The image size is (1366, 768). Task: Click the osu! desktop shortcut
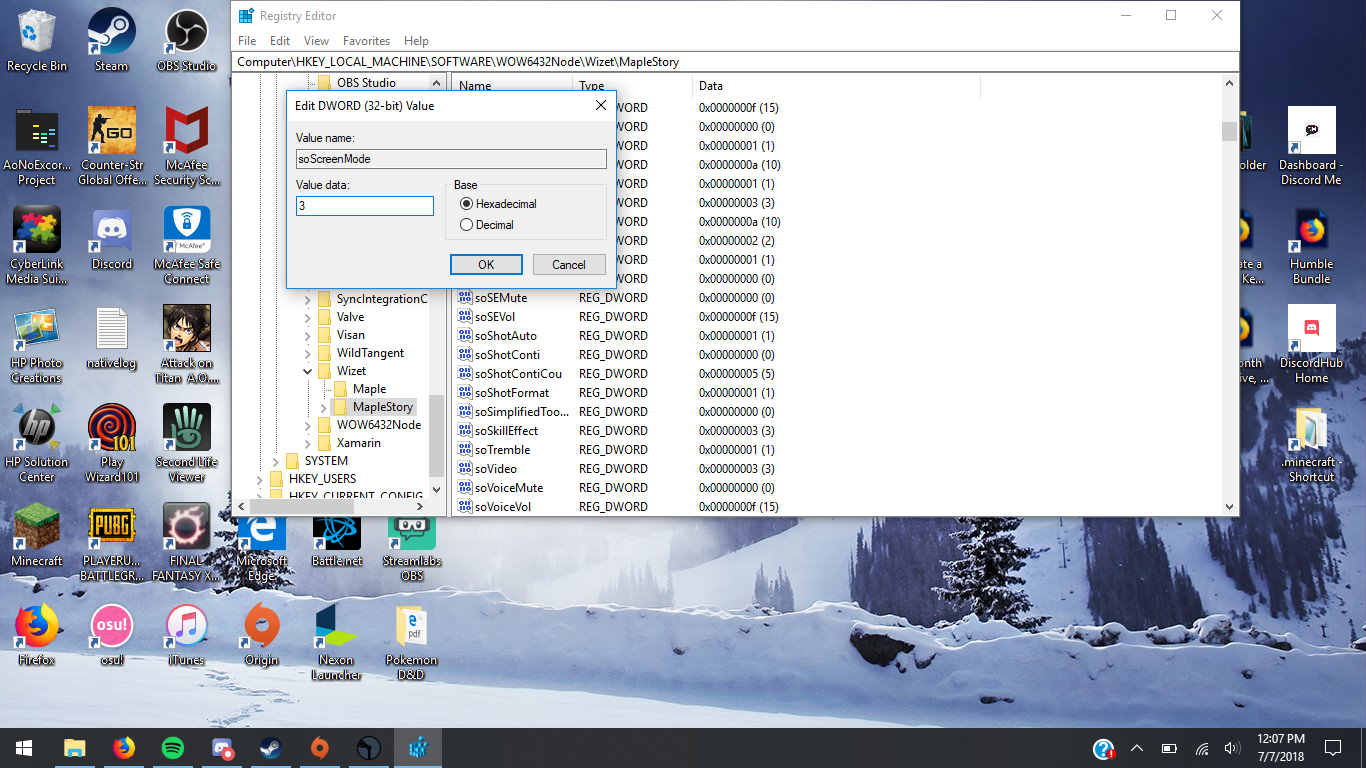pyautogui.click(x=112, y=634)
